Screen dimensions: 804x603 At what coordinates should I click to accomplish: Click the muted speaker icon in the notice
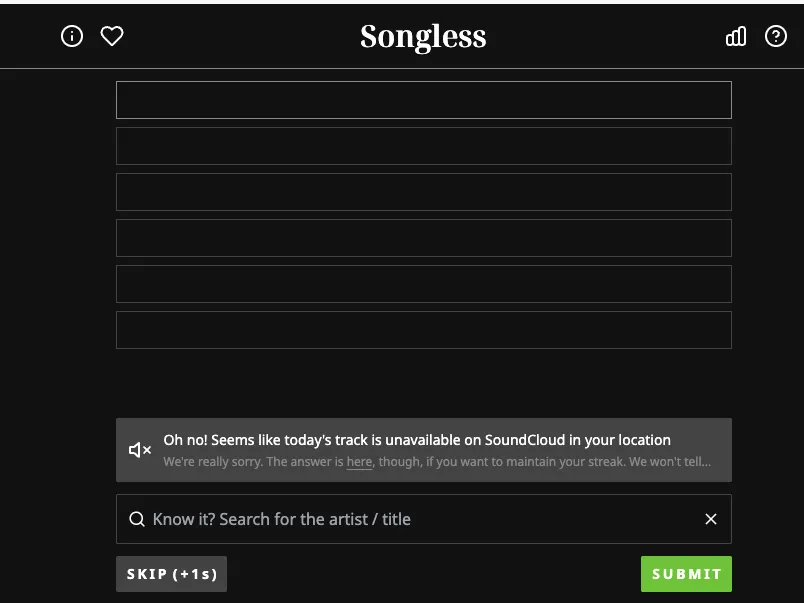click(138, 449)
